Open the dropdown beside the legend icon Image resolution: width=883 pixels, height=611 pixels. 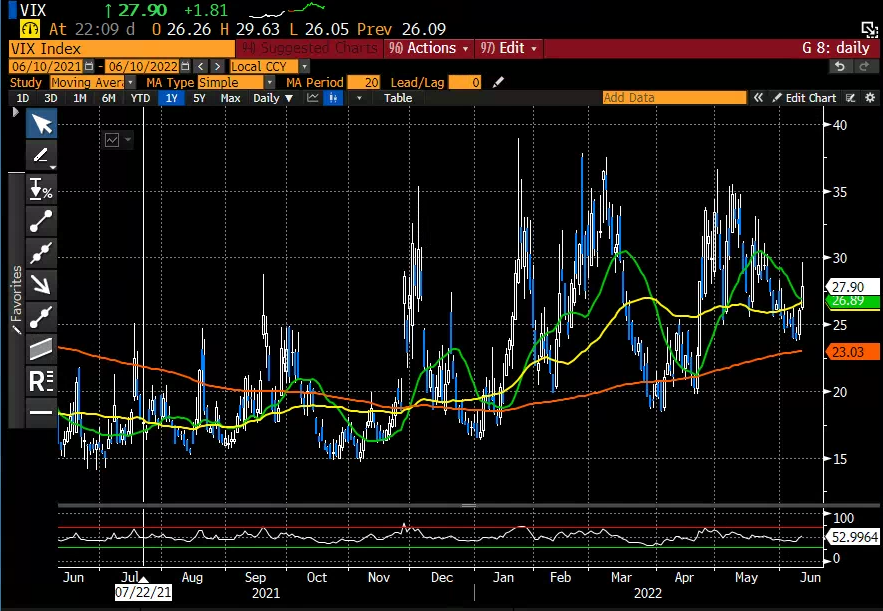click(128, 140)
